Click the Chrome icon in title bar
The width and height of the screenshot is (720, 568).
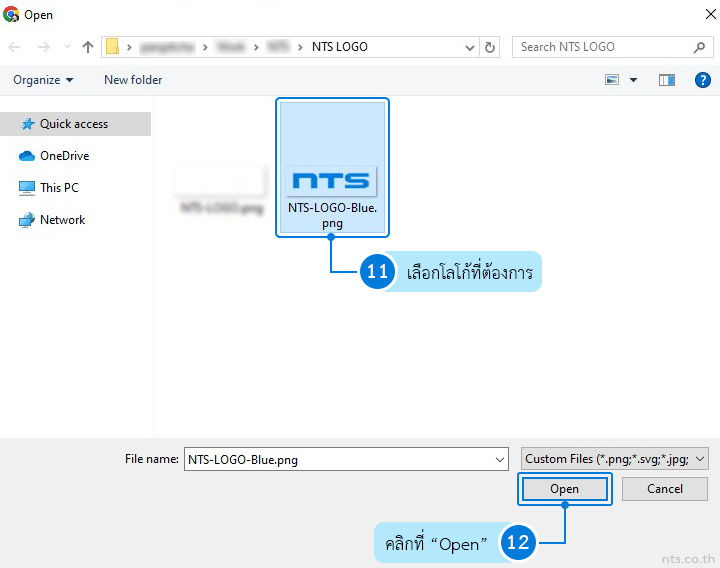tap(11, 15)
